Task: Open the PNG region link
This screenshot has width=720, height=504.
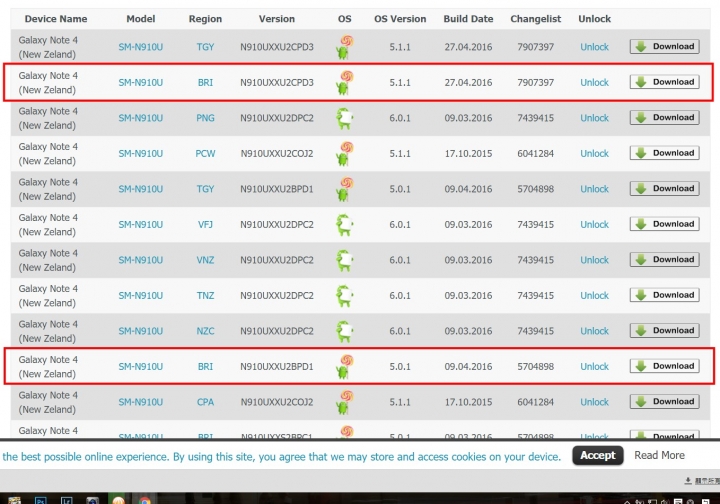Action: click(205, 118)
